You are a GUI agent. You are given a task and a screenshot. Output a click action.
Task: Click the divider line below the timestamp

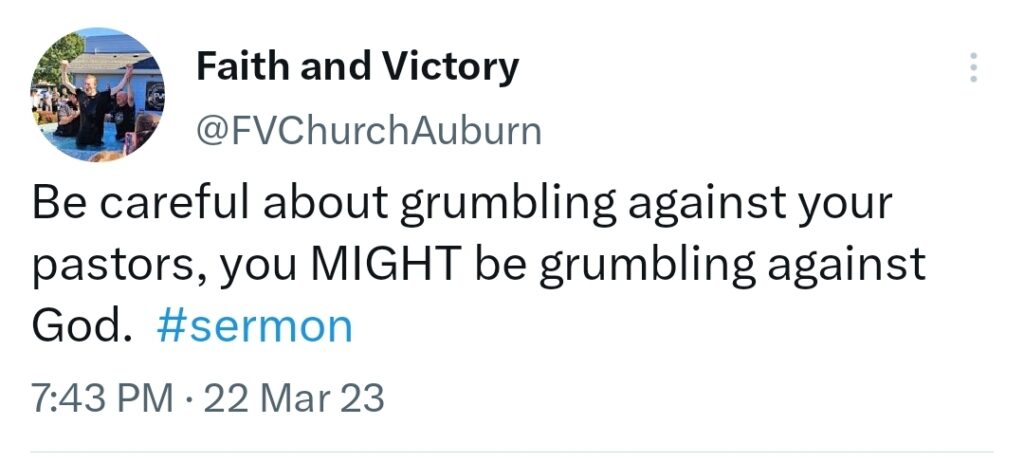pos(512,451)
